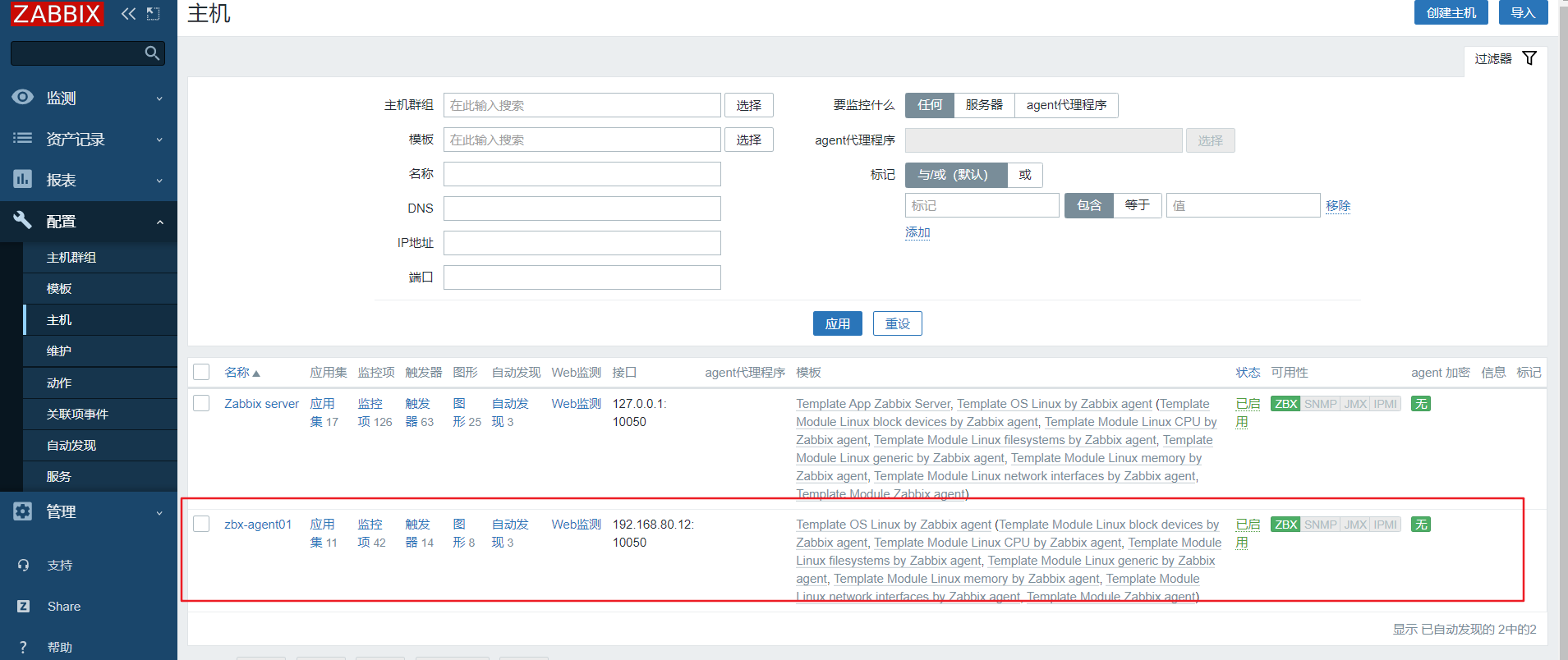Select 或 tag mode

pos(1025,175)
